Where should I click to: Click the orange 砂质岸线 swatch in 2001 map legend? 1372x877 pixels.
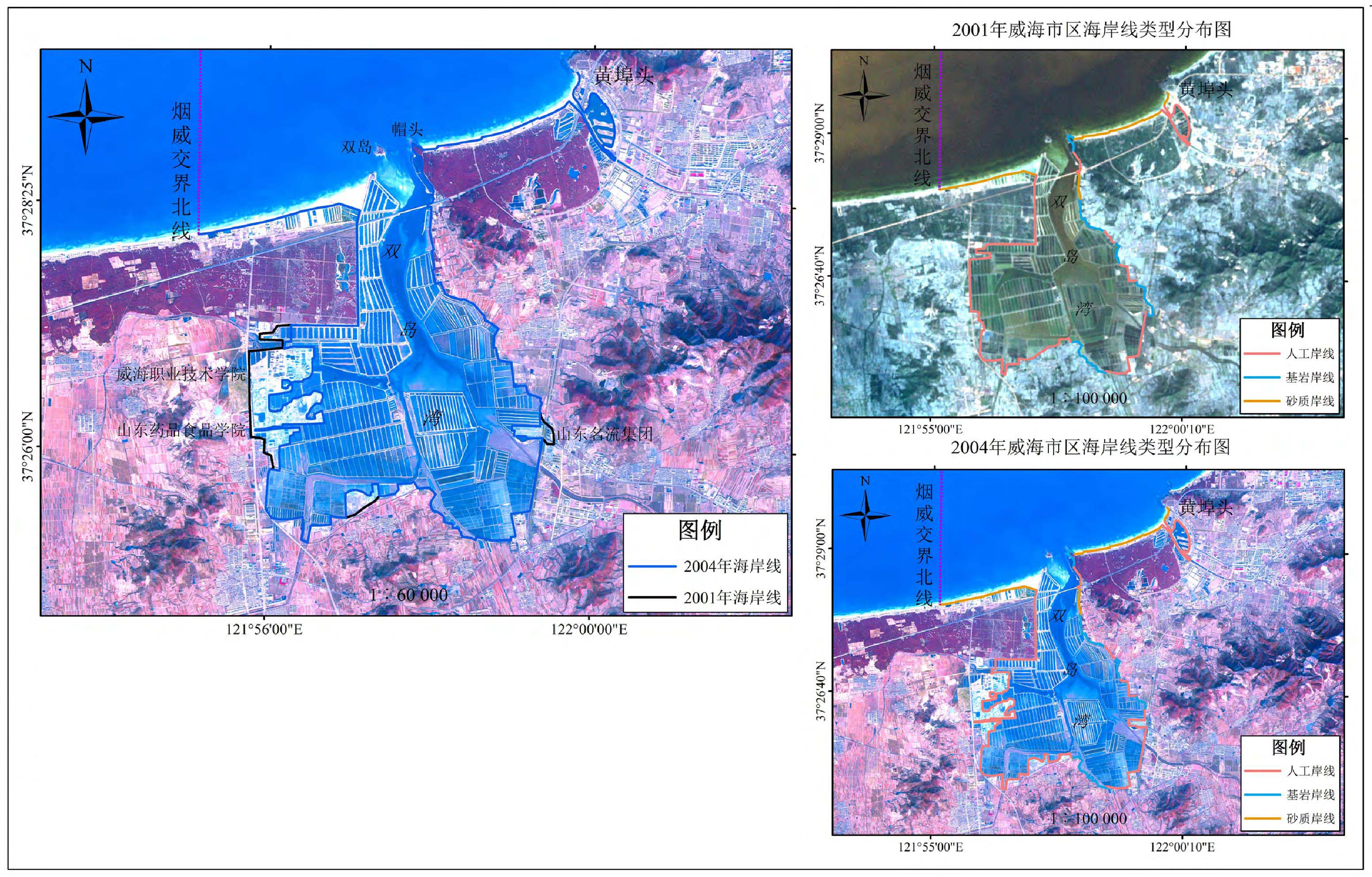click(1263, 401)
